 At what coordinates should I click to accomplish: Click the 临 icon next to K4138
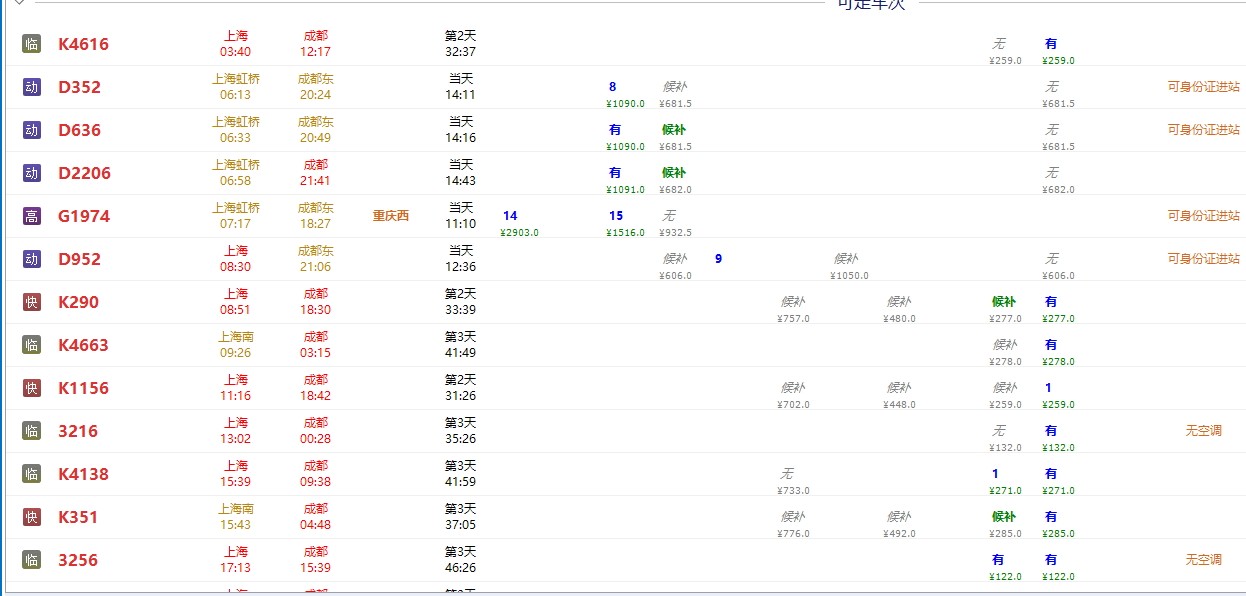[31, 474]
